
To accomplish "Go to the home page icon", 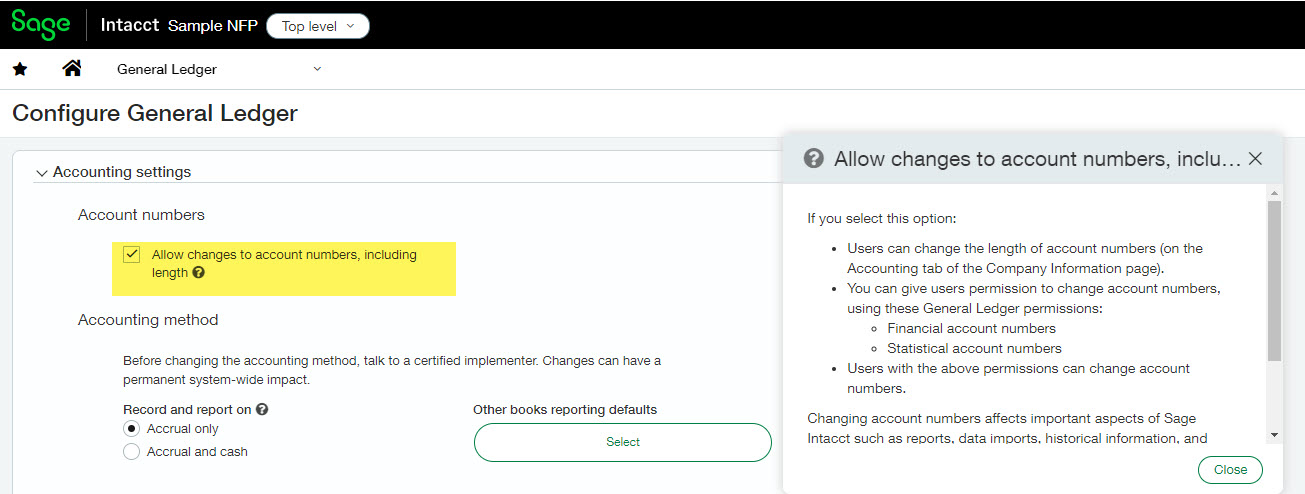I will click(72, 69).
